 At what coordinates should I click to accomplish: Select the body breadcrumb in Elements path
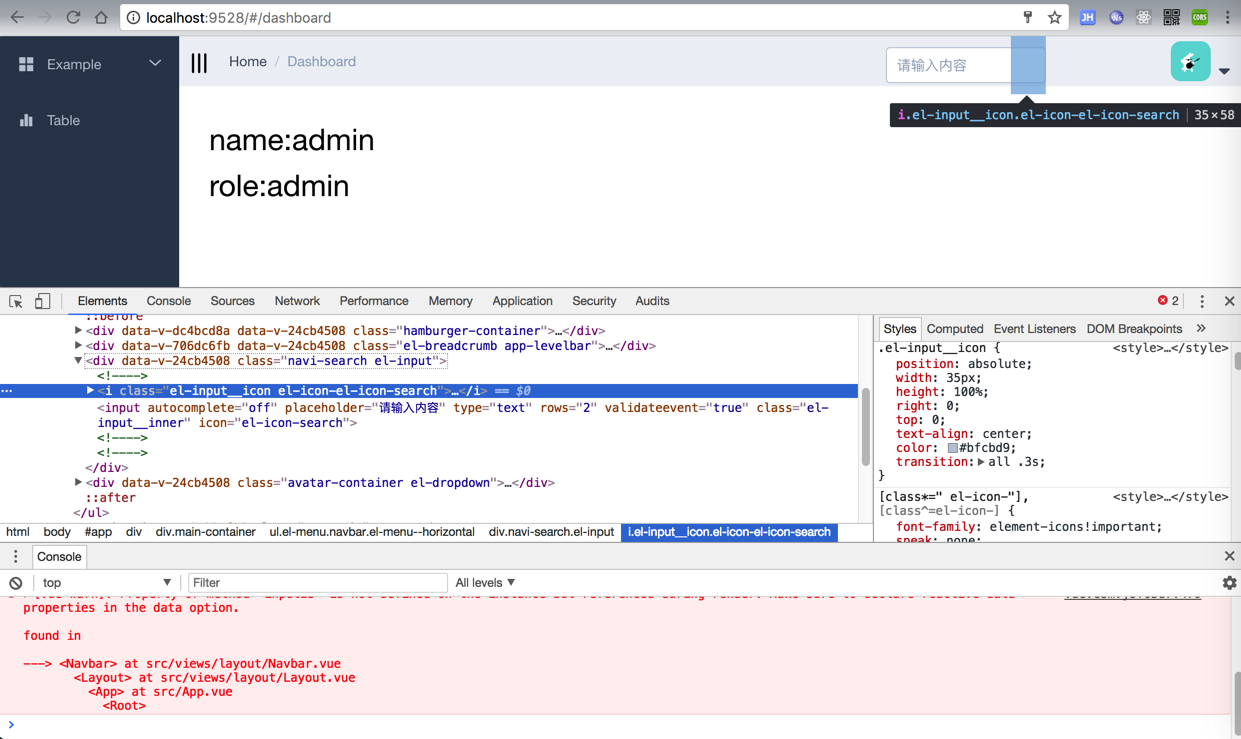point(57,532)
